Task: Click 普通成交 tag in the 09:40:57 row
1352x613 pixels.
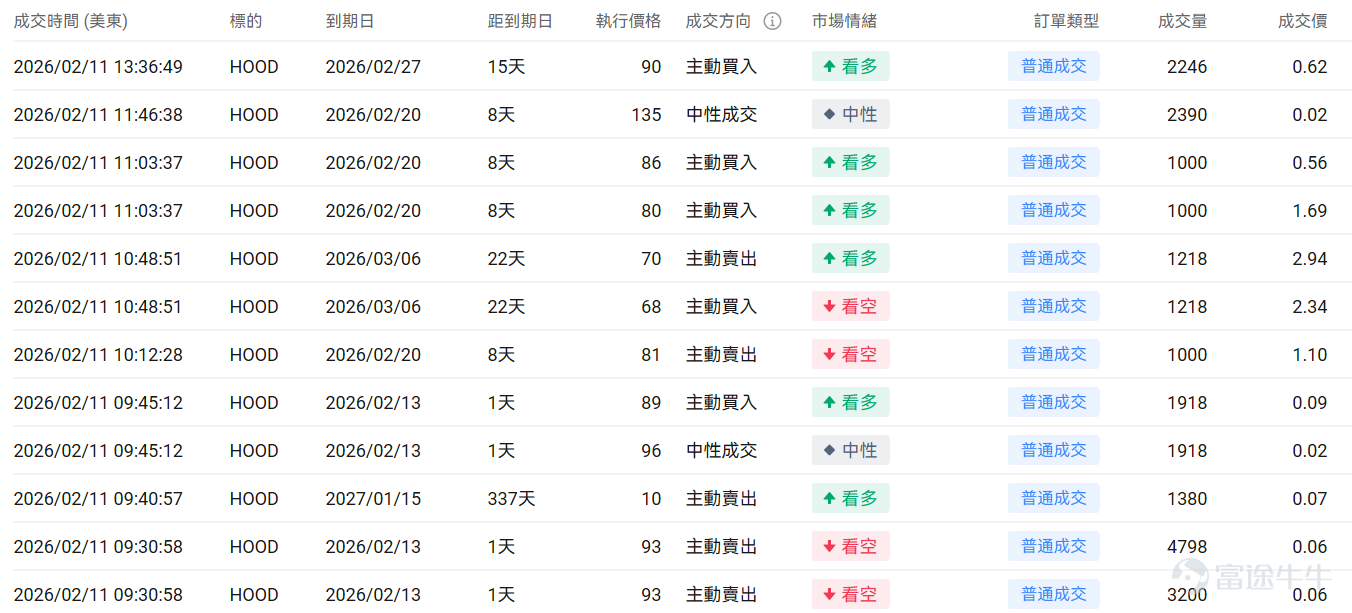Action: 1054,499
